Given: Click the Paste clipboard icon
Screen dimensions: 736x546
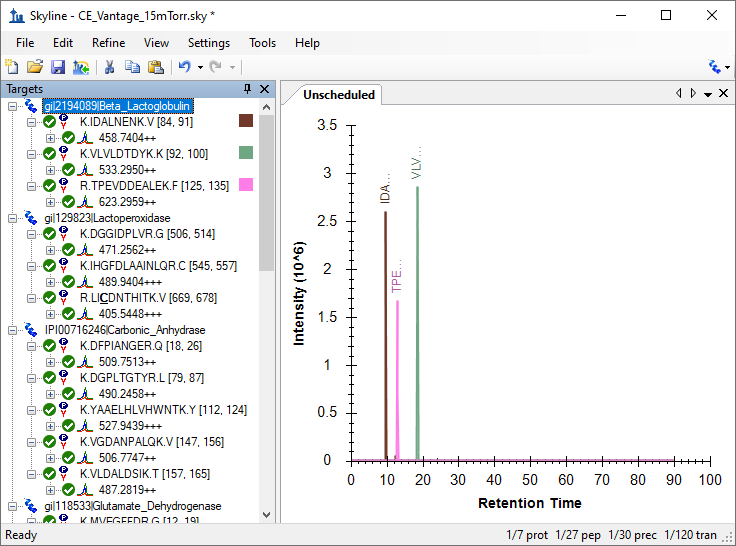Looking at the screenshot, I should [x=155, y=67].
